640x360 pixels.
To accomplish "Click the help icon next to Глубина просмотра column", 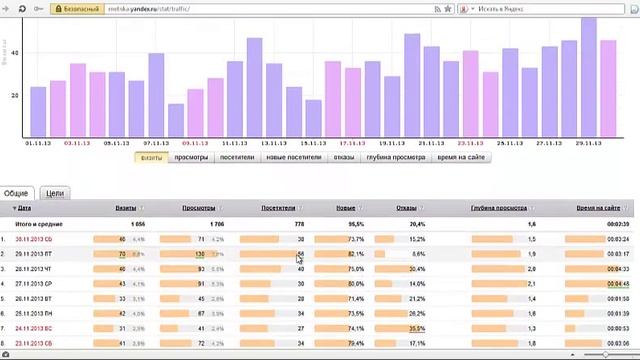I will tap(532, 208).
